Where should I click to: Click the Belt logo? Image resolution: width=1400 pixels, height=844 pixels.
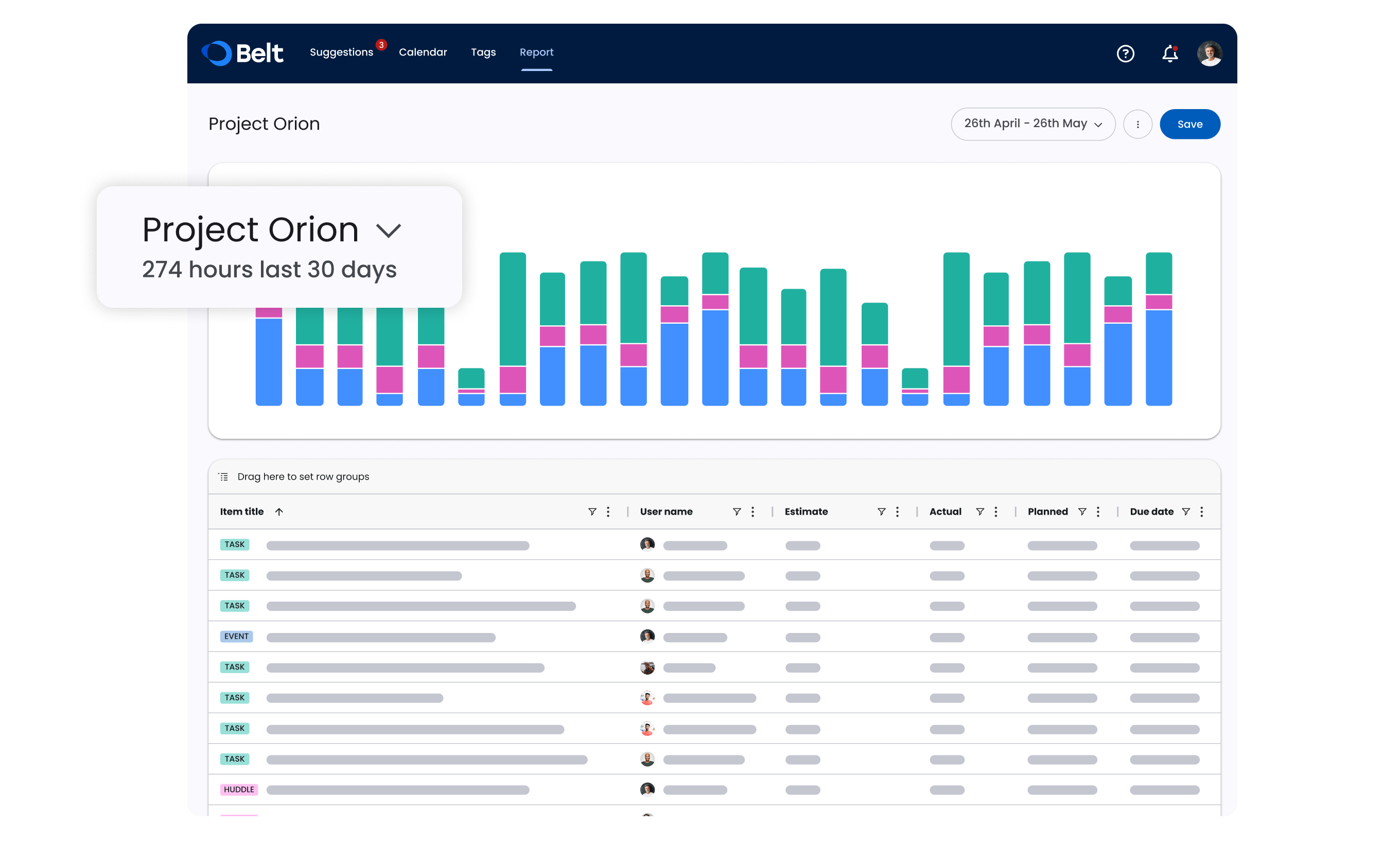click(242, 53)
